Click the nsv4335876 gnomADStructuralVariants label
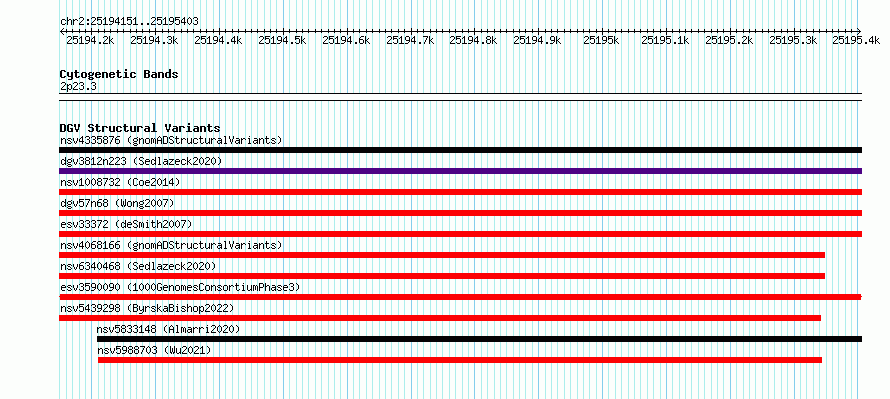The image size is (890, 399). [x=171, y=140]
